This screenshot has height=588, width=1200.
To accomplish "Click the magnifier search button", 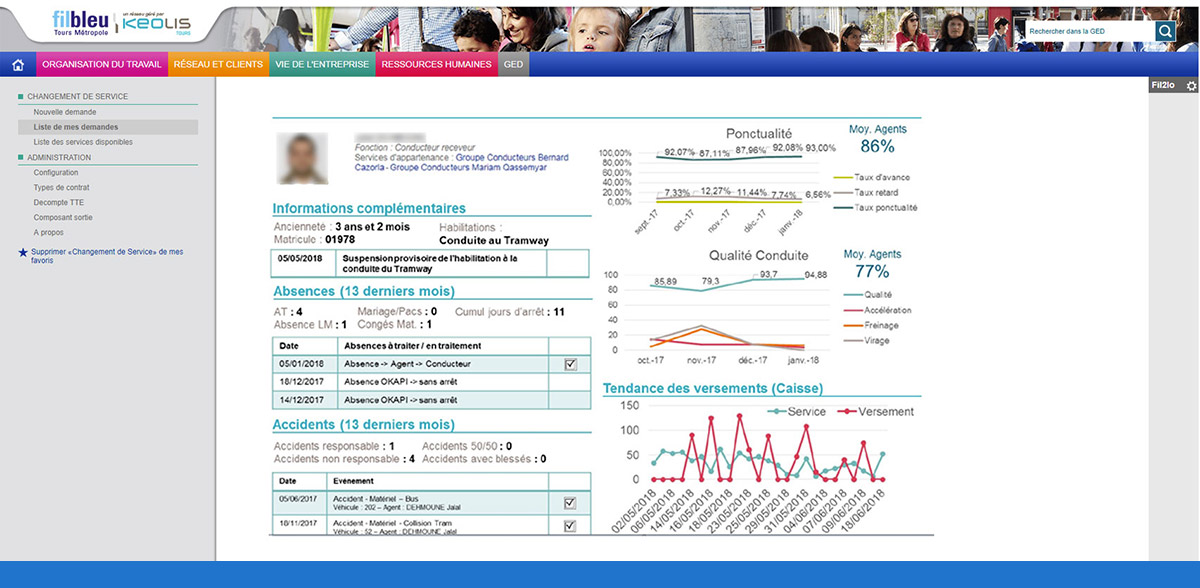I will pyautogui.click(x=1166, y=31).
